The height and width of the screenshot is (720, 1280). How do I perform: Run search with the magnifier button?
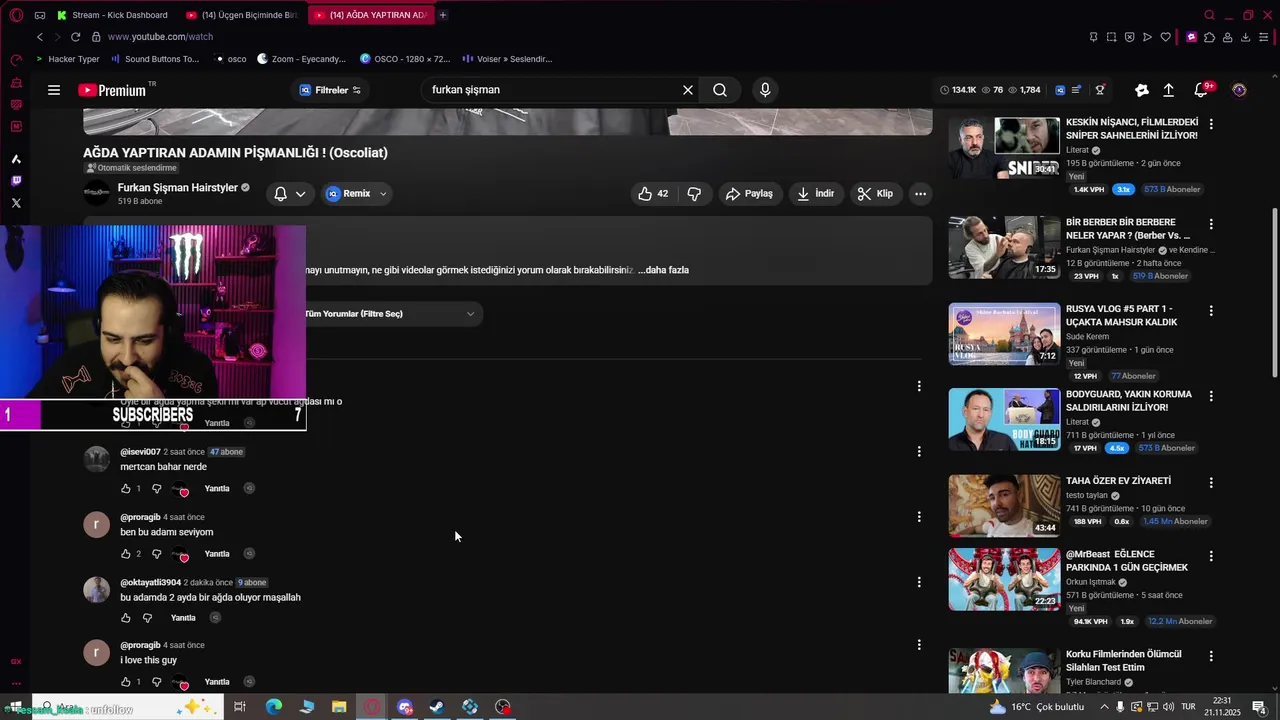(x=720, y=90)
